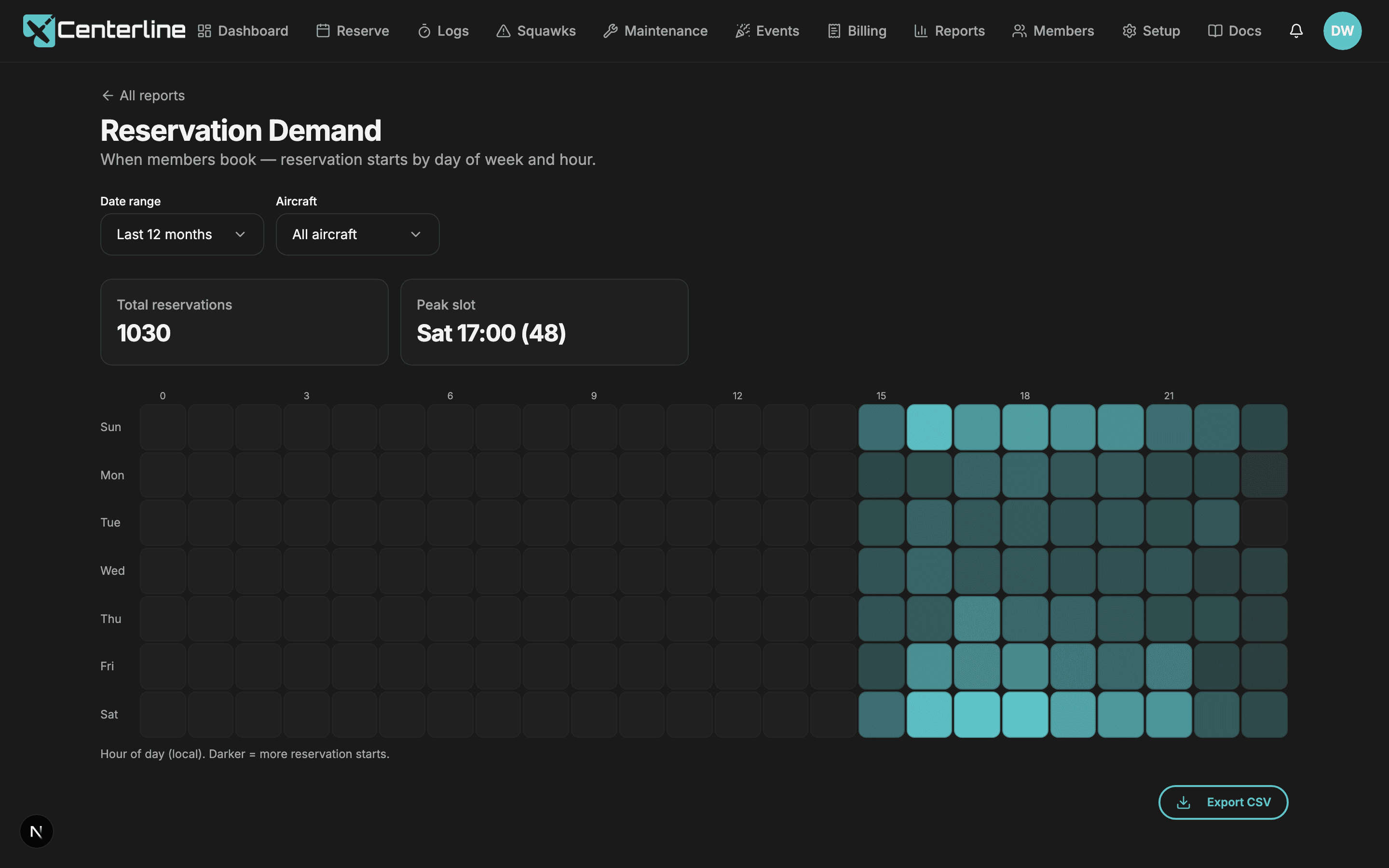Select Friday 21:00 heatmap cell

point(1169,666)
